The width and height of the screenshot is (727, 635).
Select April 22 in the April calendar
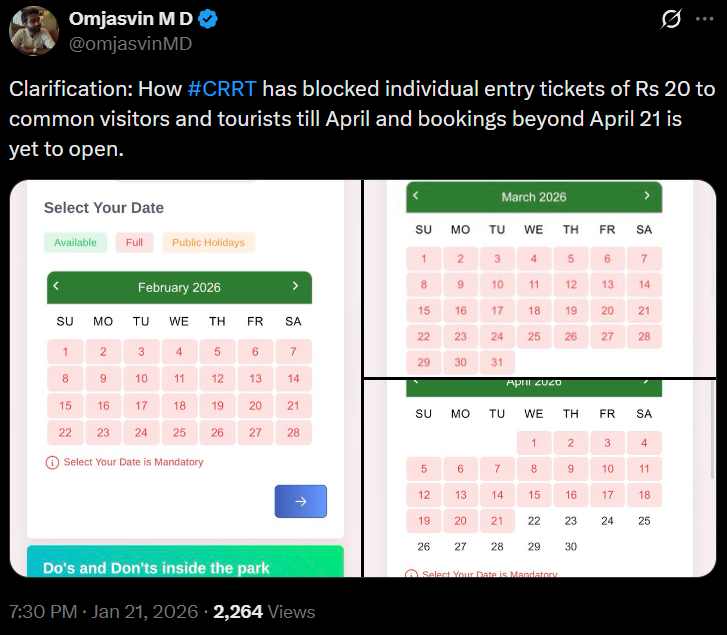tap(534, 520)
